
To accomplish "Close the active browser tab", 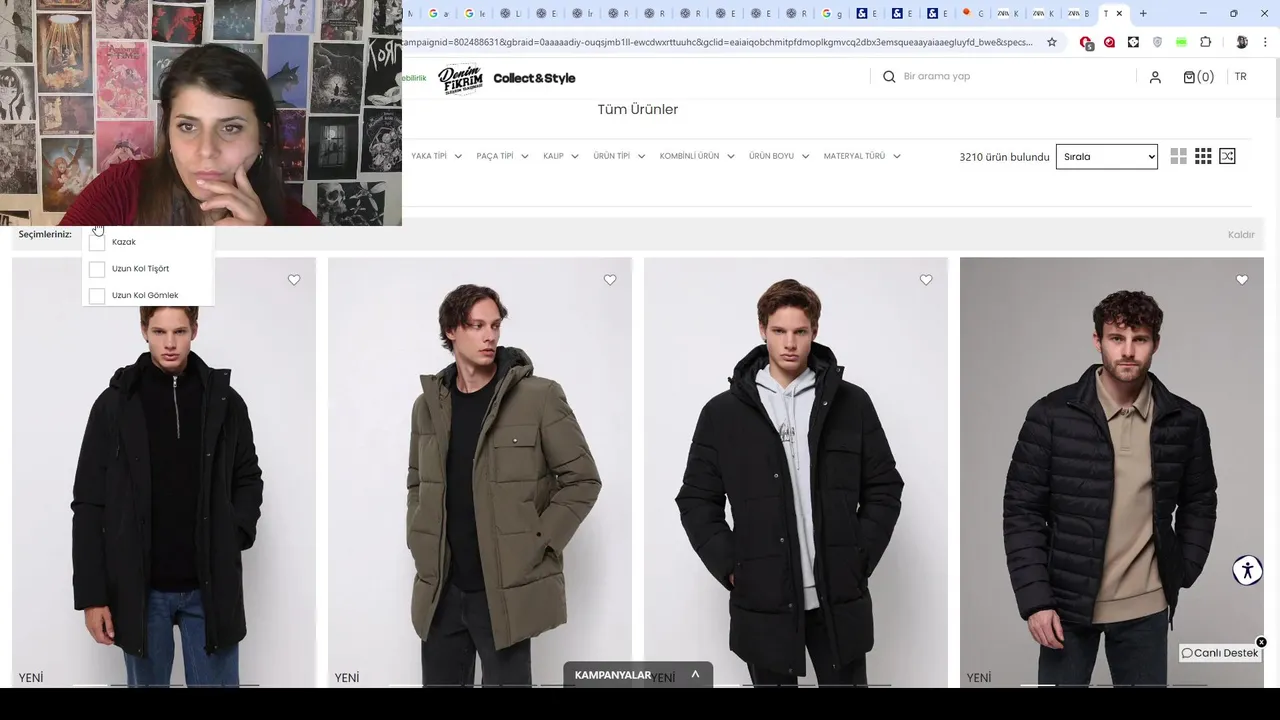I will pos(1119,13).
